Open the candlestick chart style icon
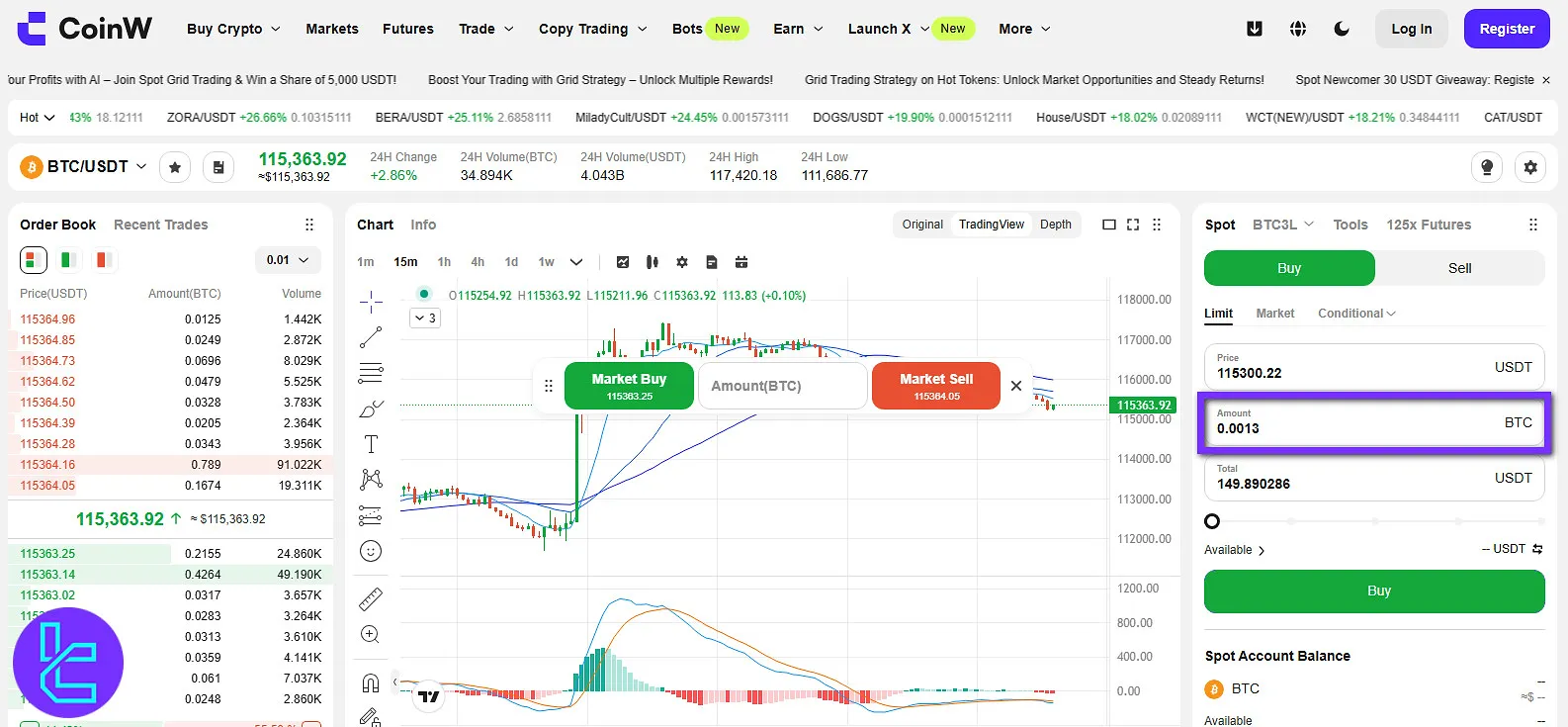Screen dimensions: 1568x727 click(x=653, y=262)
